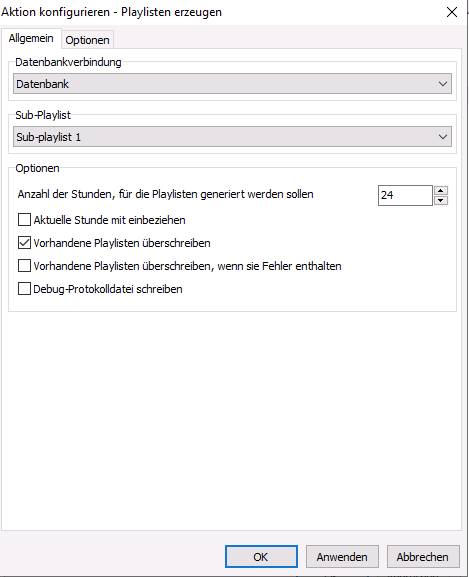
Task: Focus the hours input field showing 24
Action: tap(405, 195)
